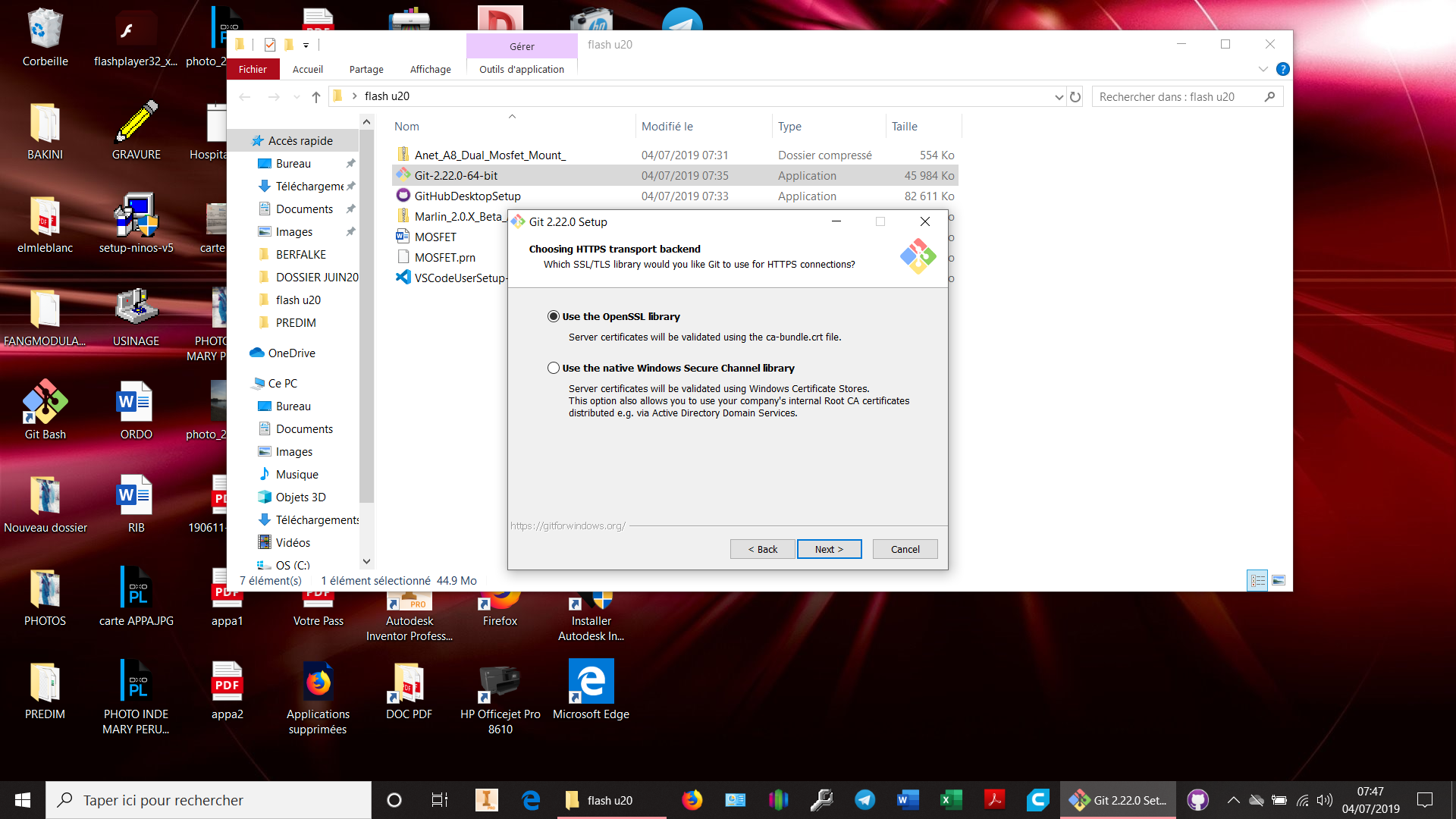Select the OpenSSL library radio option

click(x=554, y=316)
